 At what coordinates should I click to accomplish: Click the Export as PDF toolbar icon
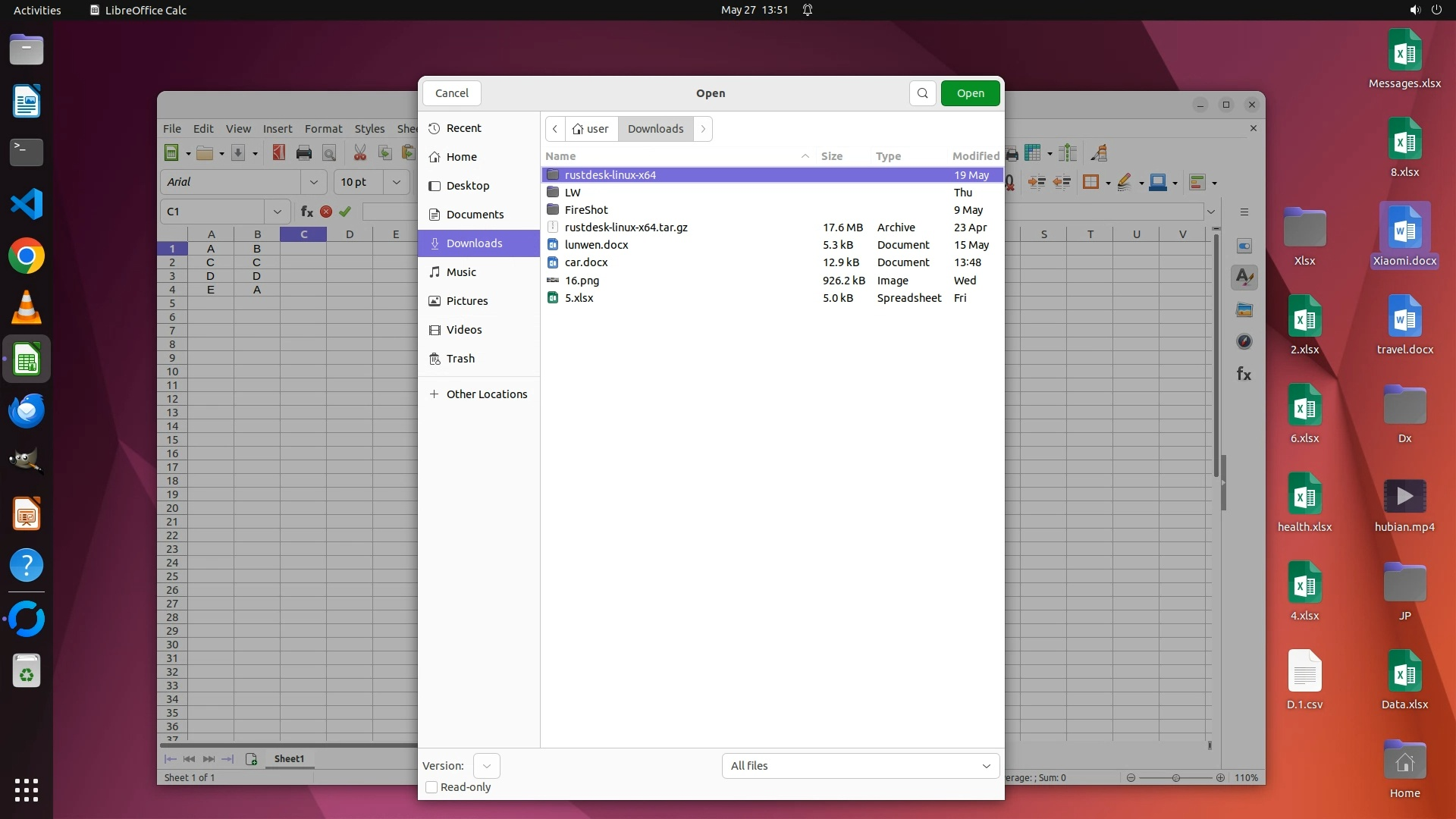279,153
